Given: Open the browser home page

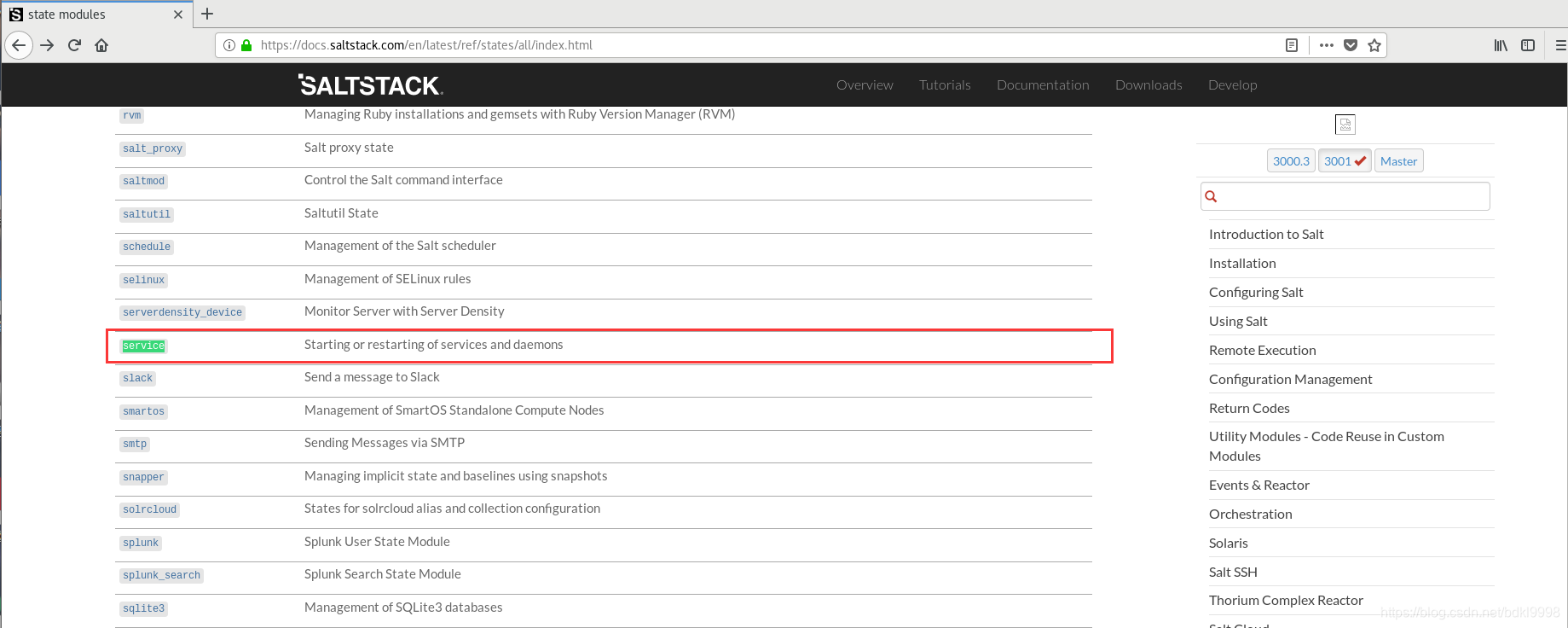Looking at the screenshot, I should pos(101,45).
